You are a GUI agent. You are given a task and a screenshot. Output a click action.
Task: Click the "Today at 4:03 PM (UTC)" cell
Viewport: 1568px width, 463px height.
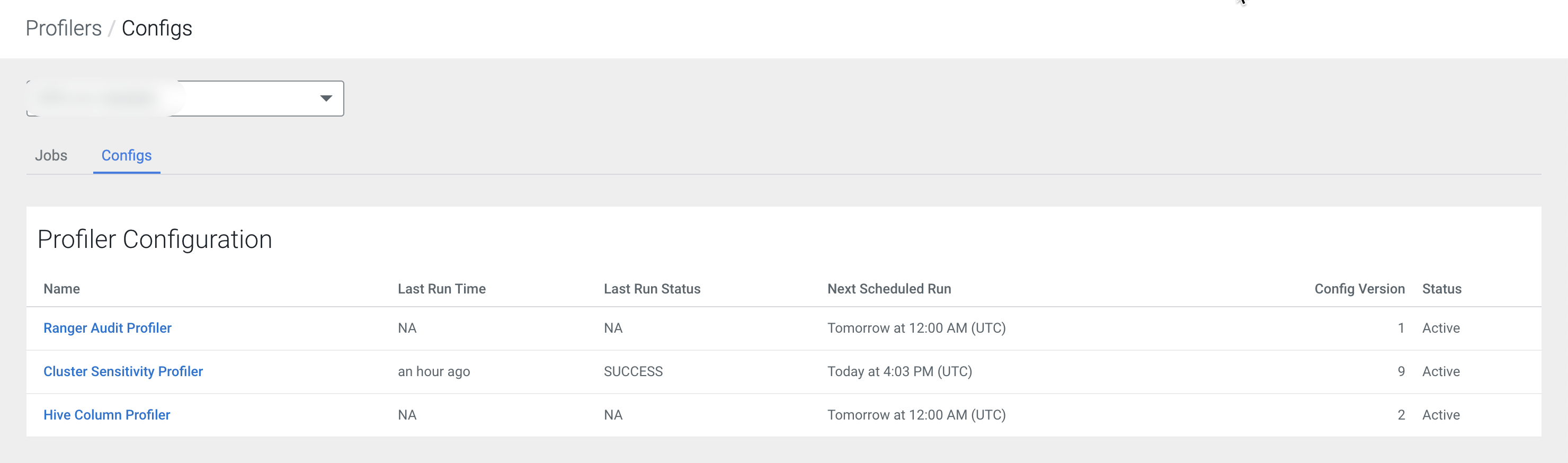point(899,371)
